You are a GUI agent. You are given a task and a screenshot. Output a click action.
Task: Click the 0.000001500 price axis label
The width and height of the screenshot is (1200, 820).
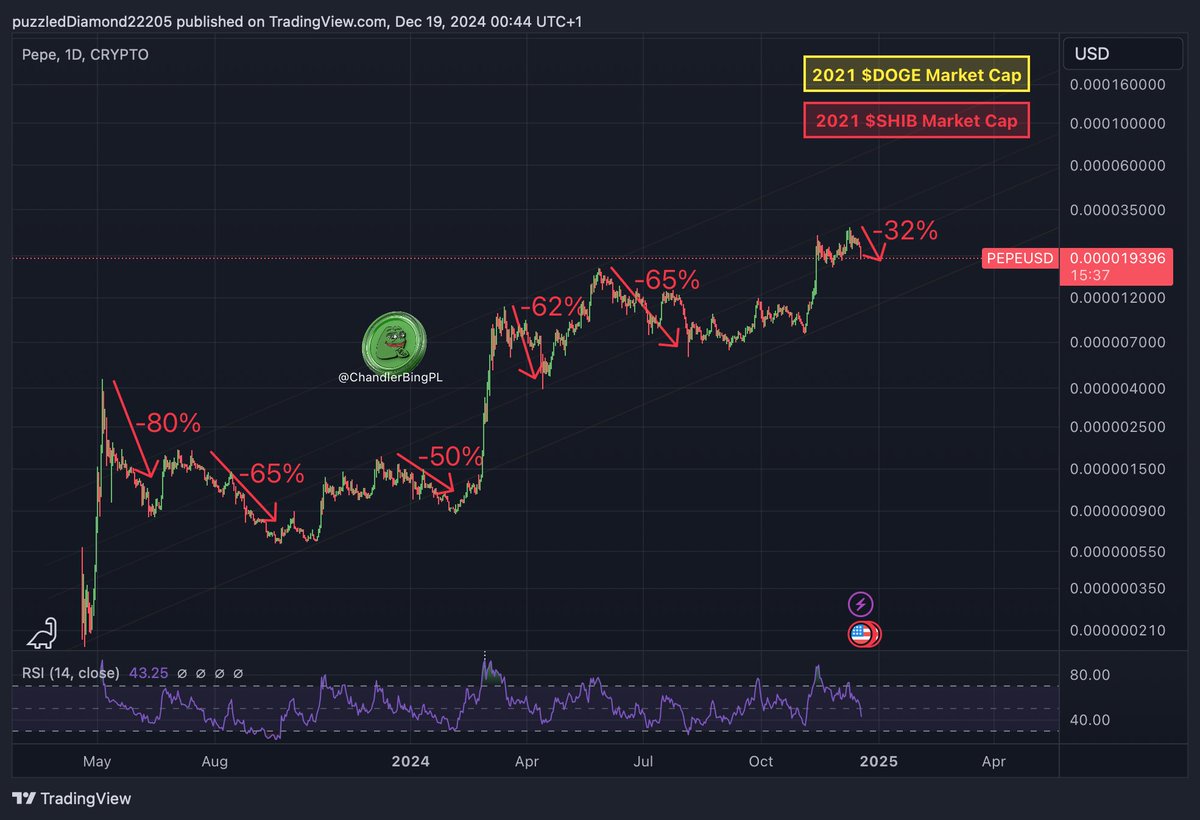(1119, 469)
